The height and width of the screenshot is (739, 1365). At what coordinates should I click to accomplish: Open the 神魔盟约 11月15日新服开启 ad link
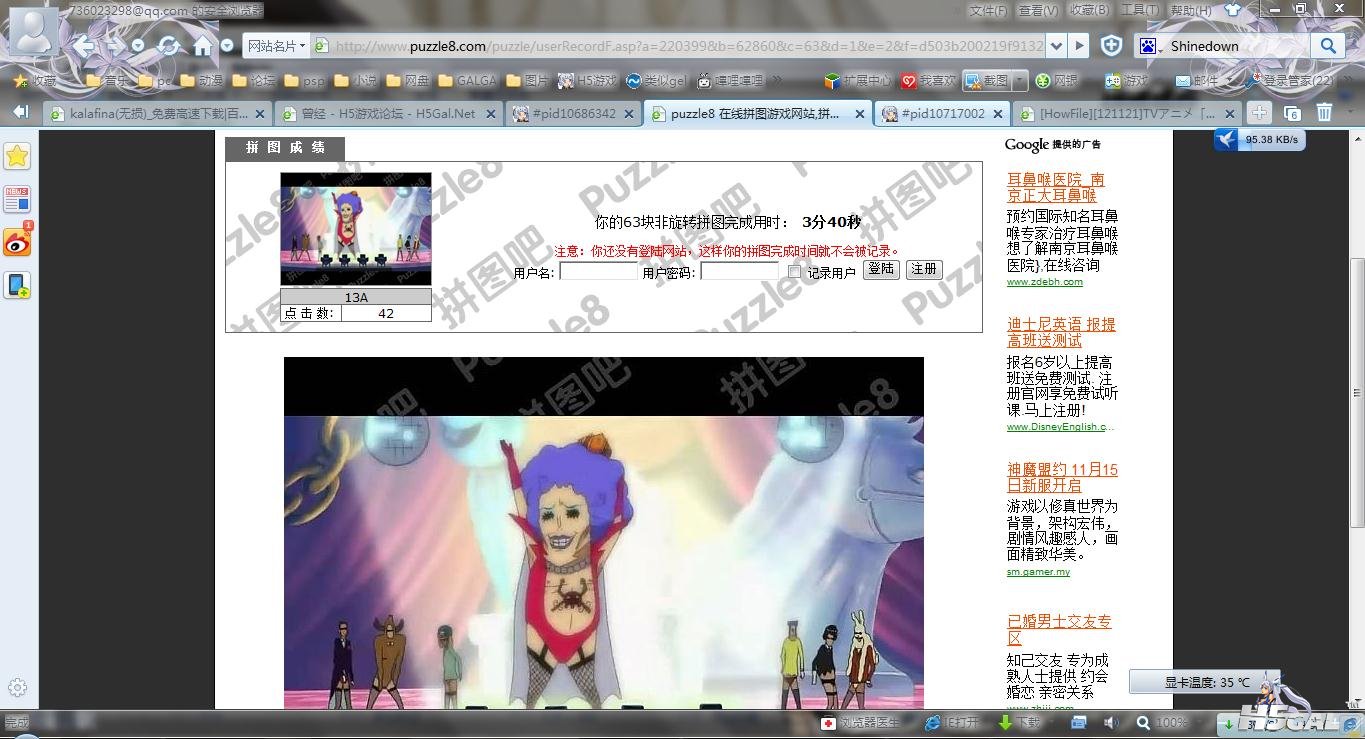pos(1062,477)
